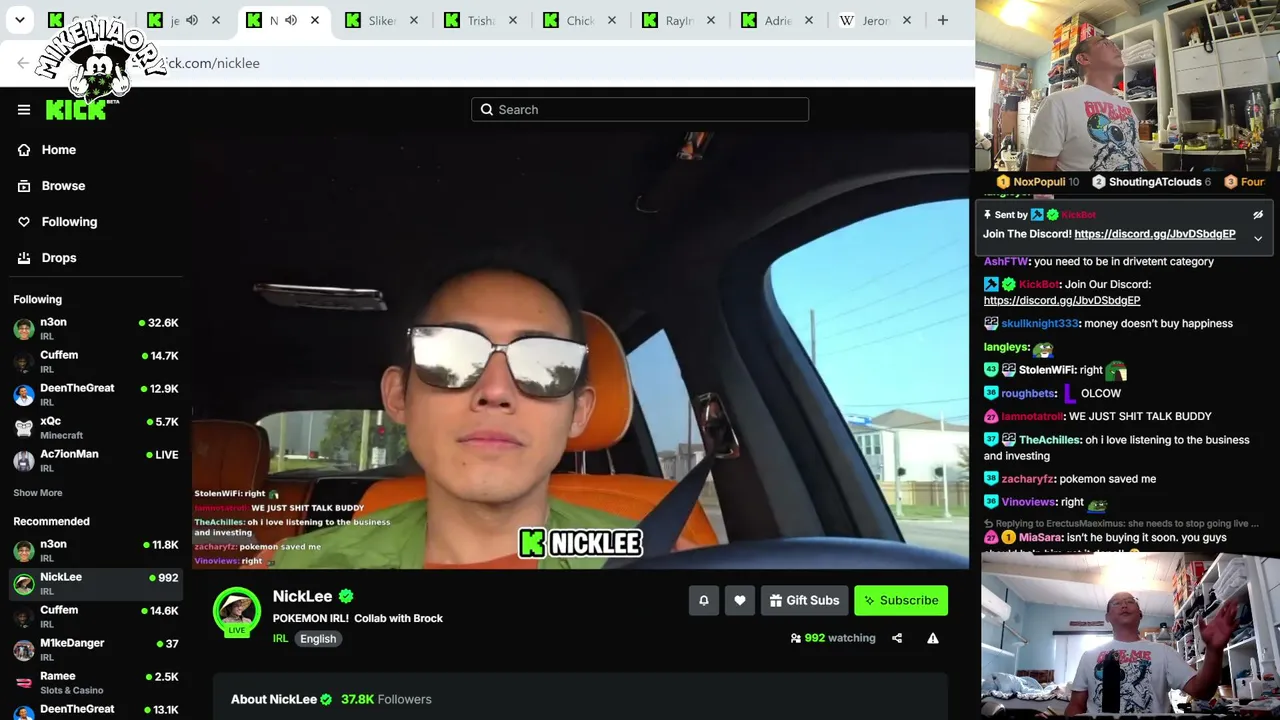
Task: Click username skullknight333 in chat
Action: tap(1040, 324)
